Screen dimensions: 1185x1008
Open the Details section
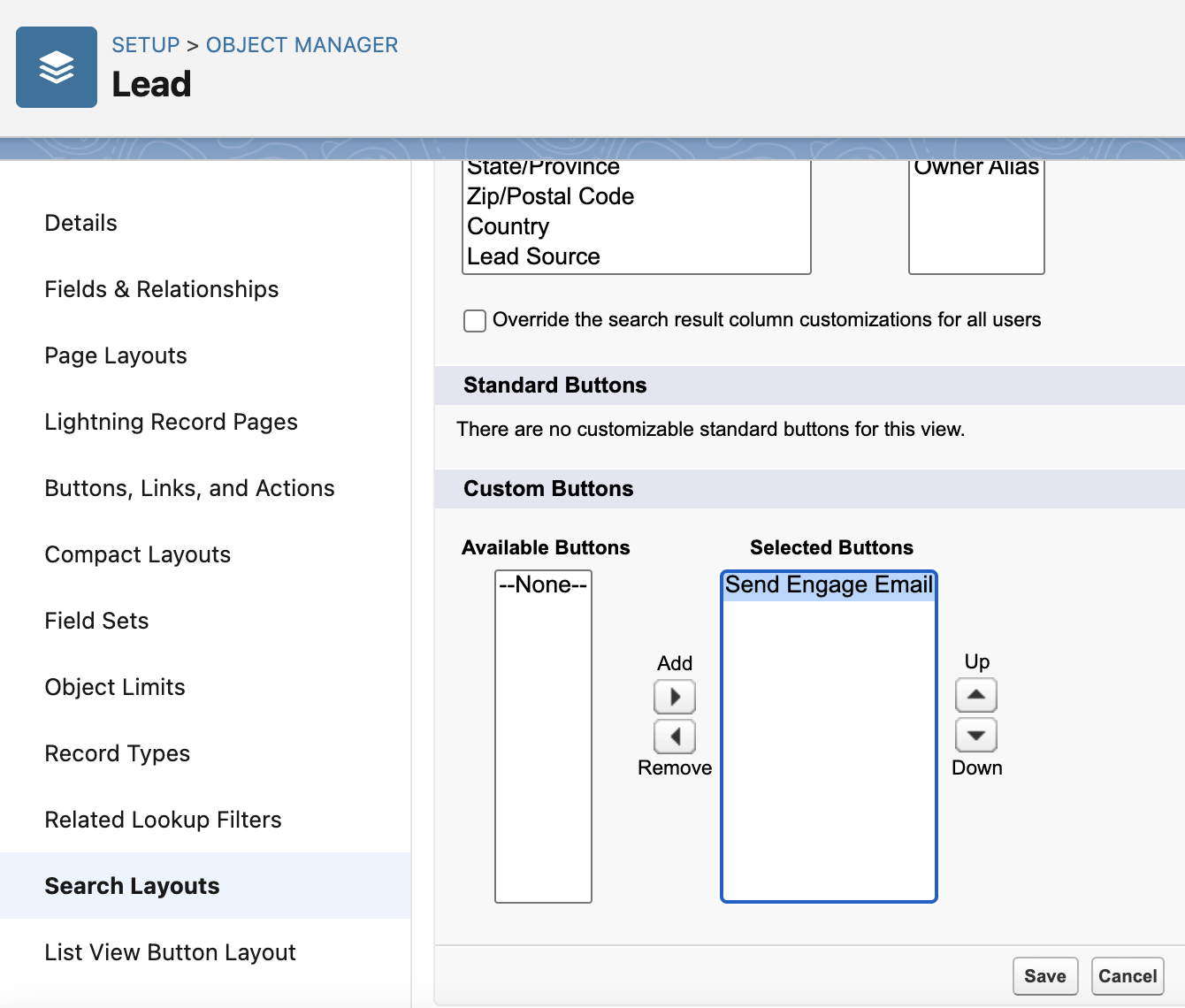81,223
